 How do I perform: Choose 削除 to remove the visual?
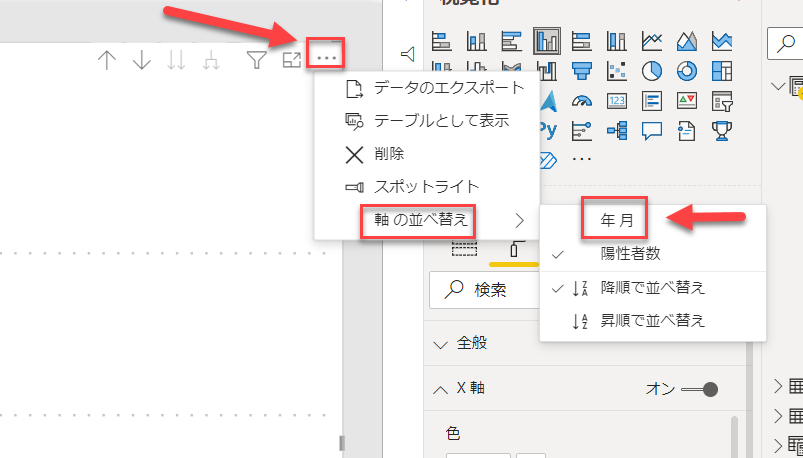coord(427,154)
